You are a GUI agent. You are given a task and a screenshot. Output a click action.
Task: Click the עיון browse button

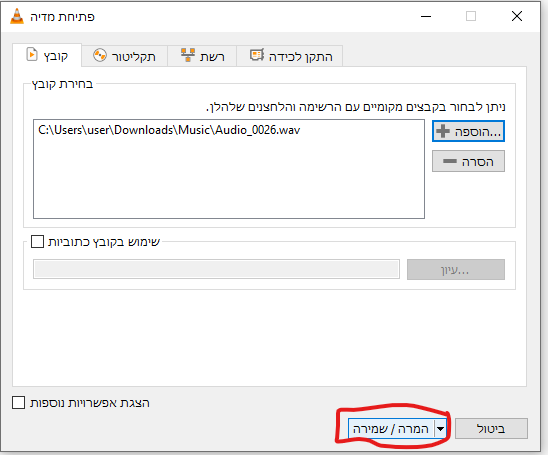tap(456, 269)
